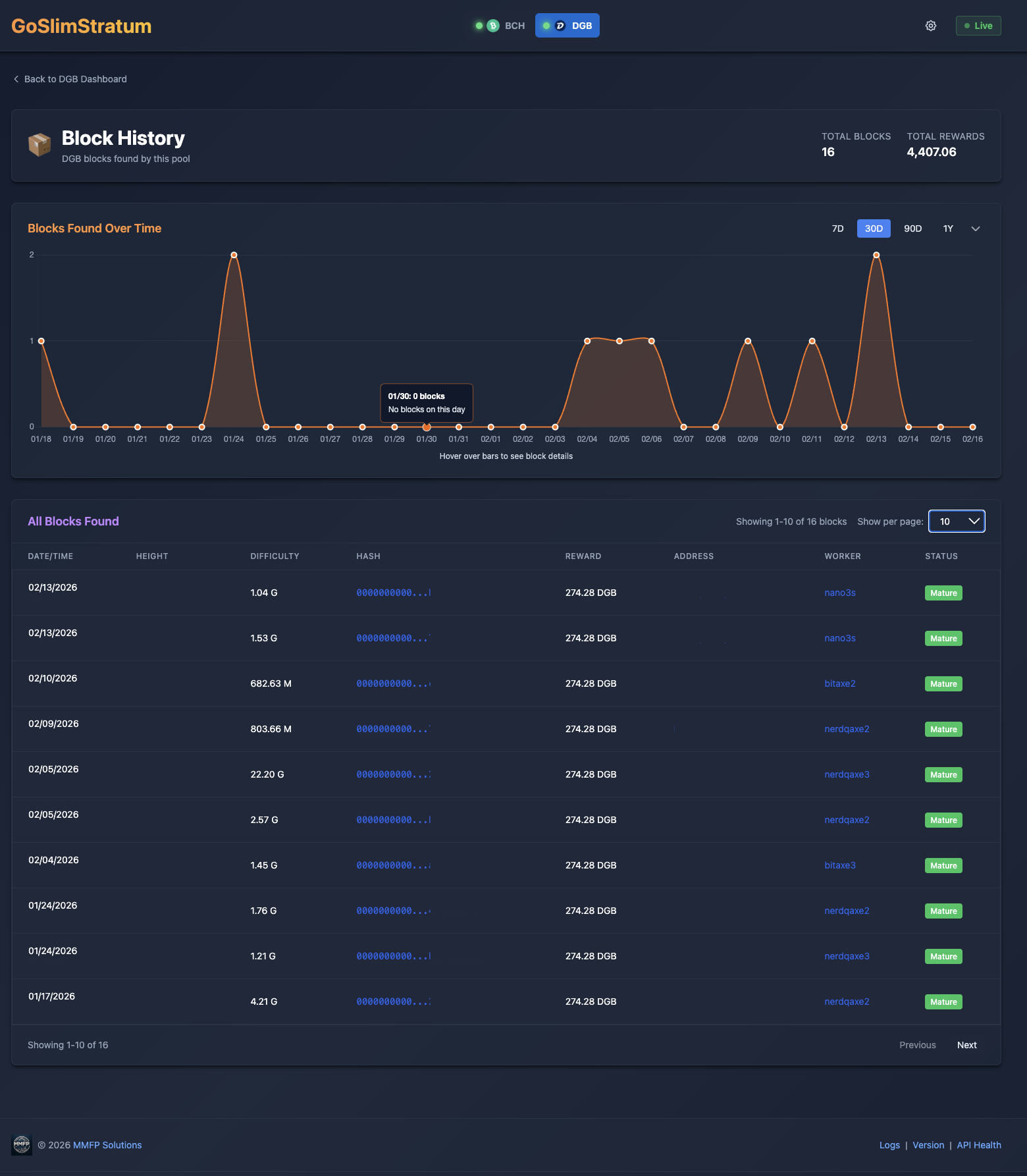Click the BCH coin icon
This screenshot has height=1176, width=1027.
click(x=493, y=26)
